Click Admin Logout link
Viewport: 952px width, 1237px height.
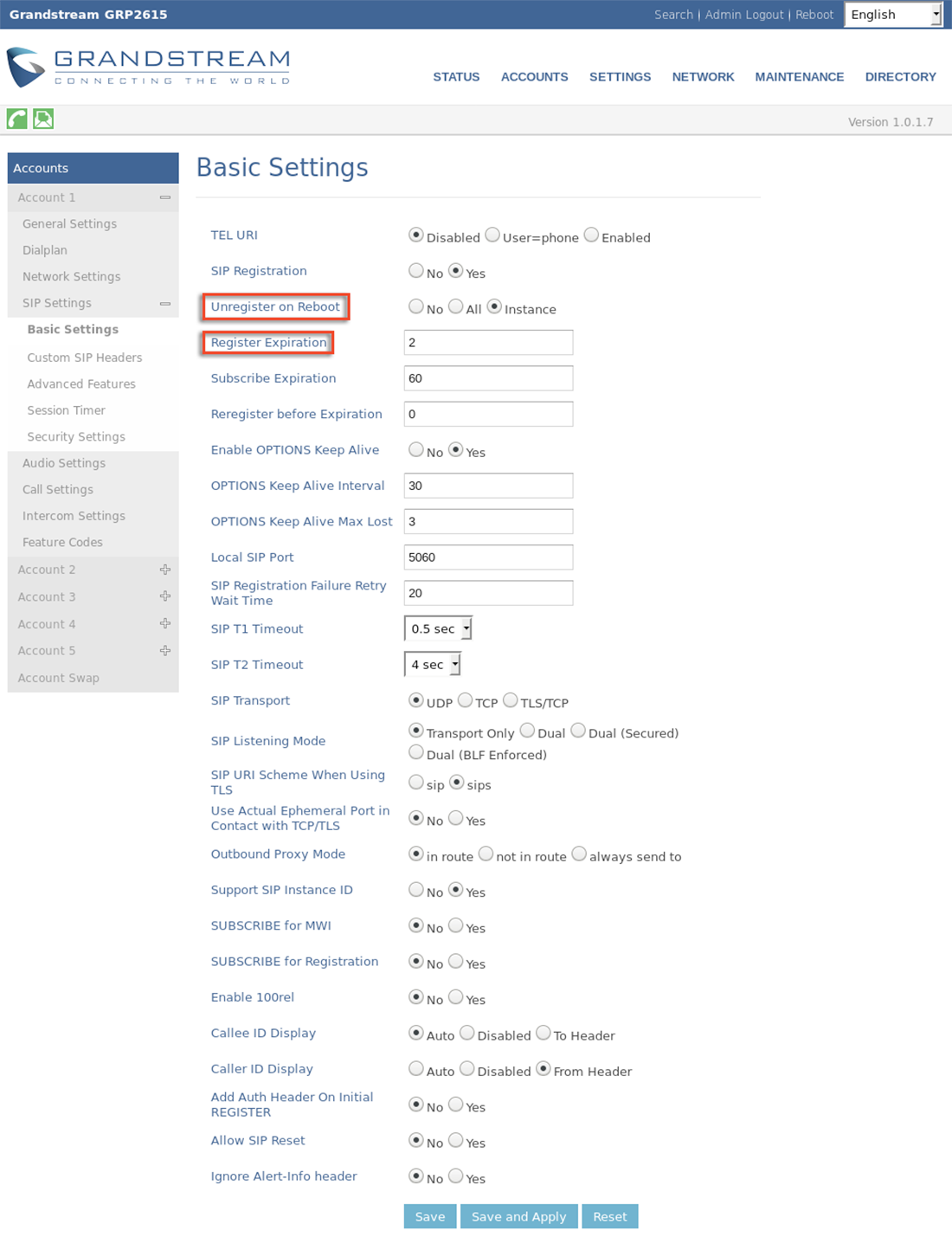(744, 15)
